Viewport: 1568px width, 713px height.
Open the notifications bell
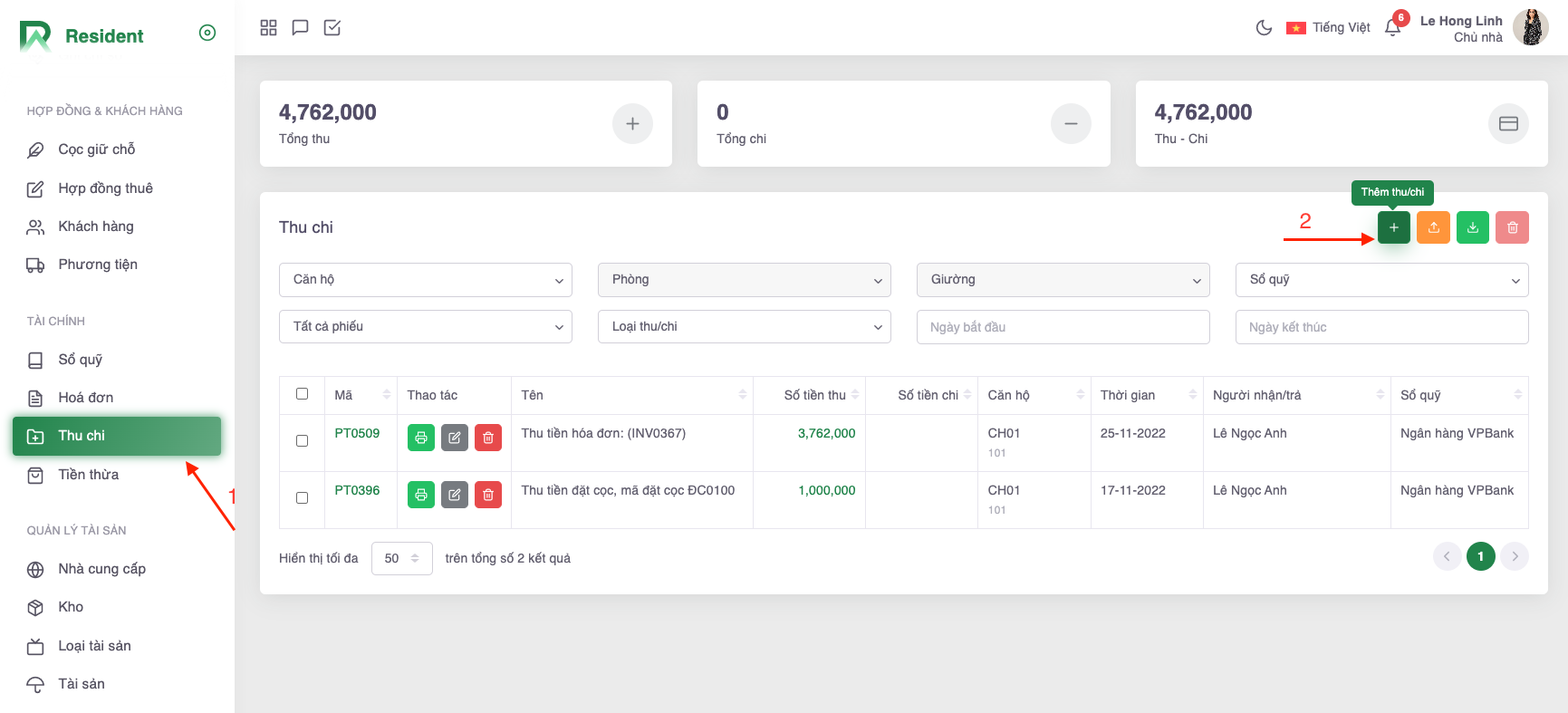coord(1392,28)
